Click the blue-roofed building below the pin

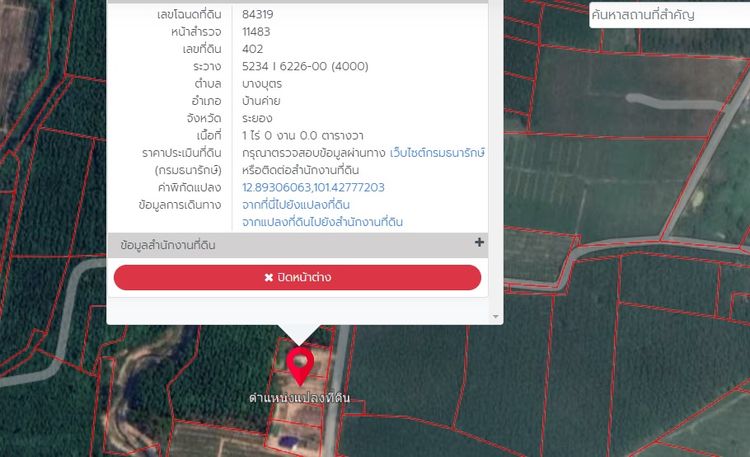tap(288, 440)
